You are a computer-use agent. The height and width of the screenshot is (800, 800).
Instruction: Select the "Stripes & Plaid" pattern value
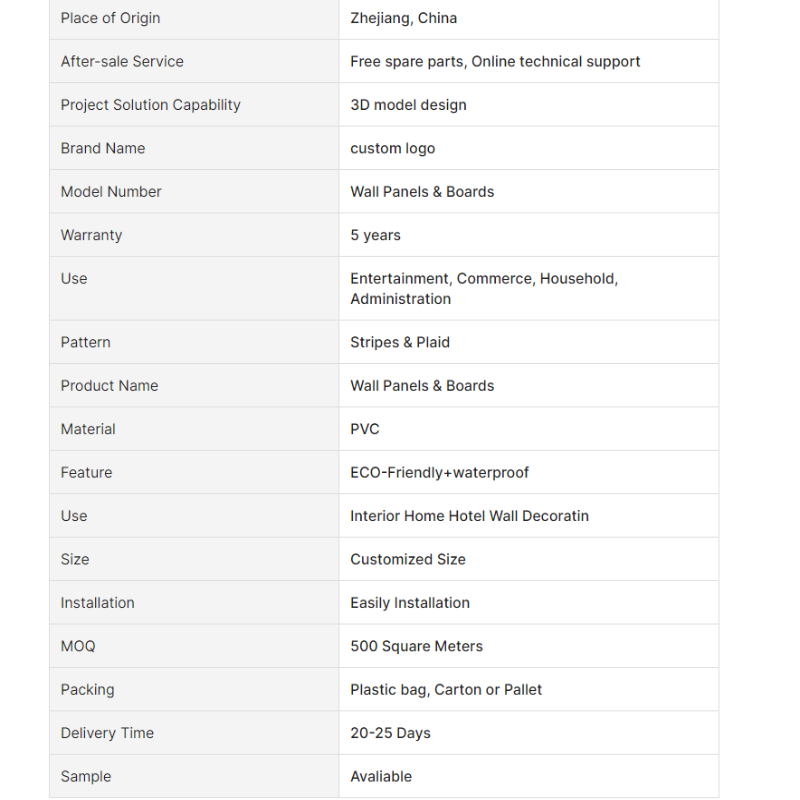(400, 342)
